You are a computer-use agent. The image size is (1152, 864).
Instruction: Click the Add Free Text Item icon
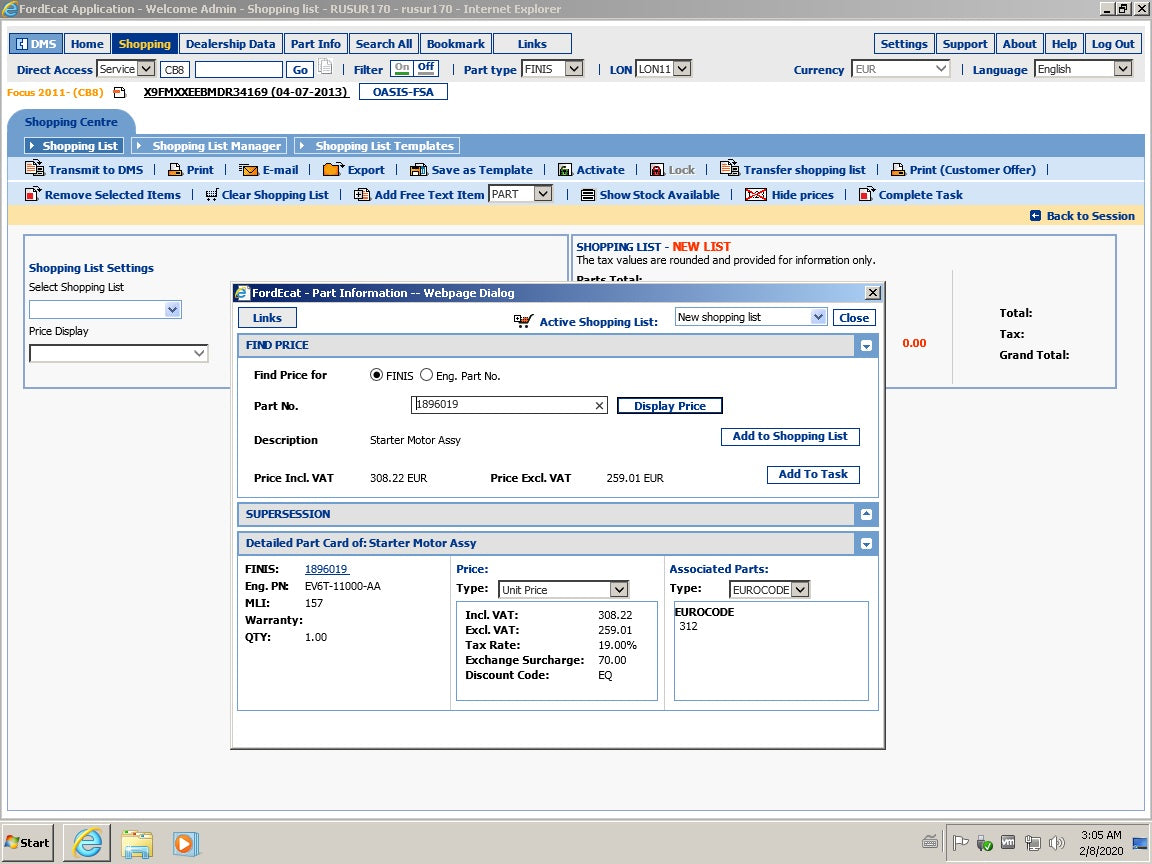pos(362,195)
